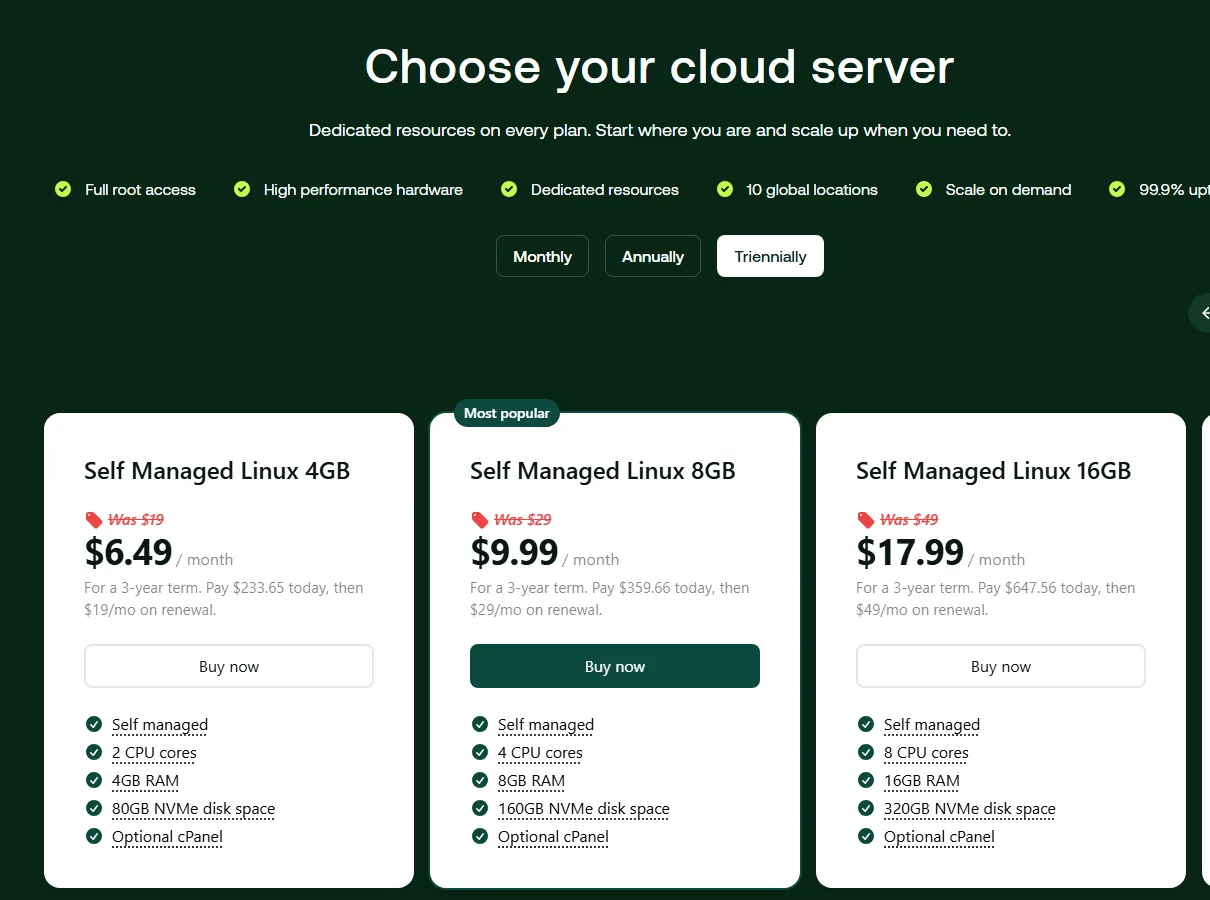Click the checkmark beside 8GB RAM
The width and height of the screenshot is (1210, 900).
pyautogui.click(x=480, y=780)
